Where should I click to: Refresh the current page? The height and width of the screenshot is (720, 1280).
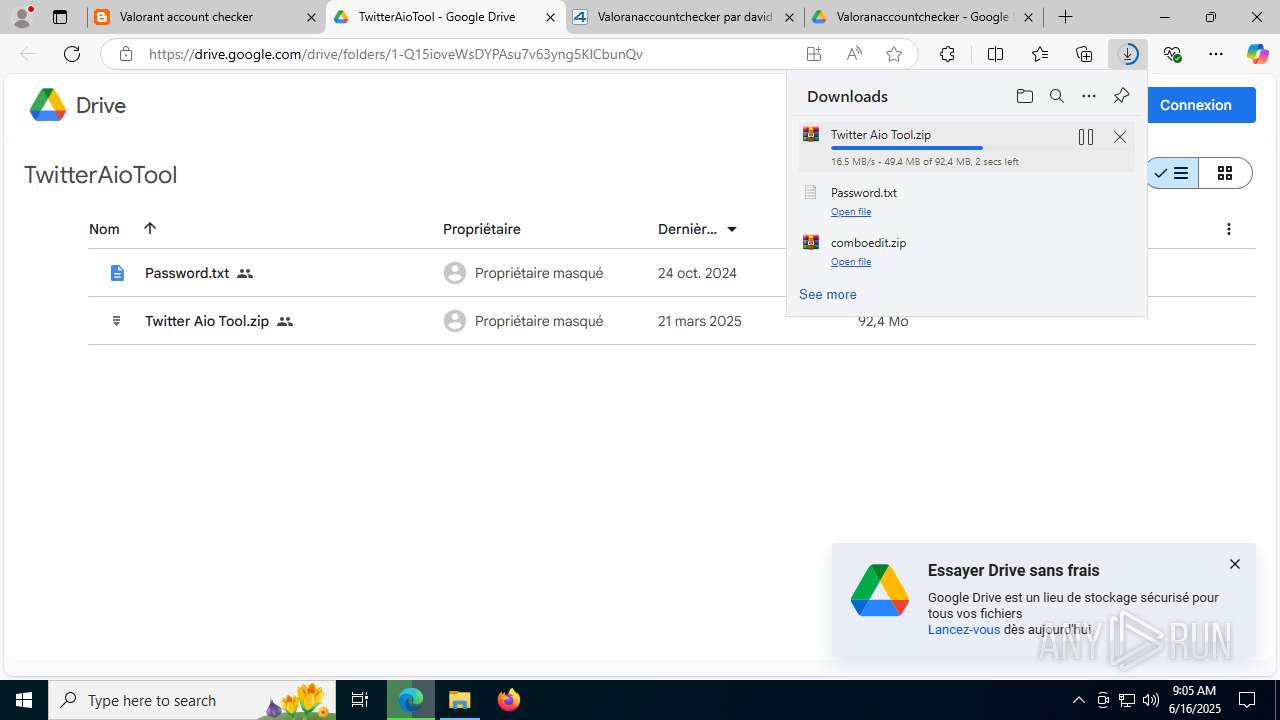pos(72,55)
